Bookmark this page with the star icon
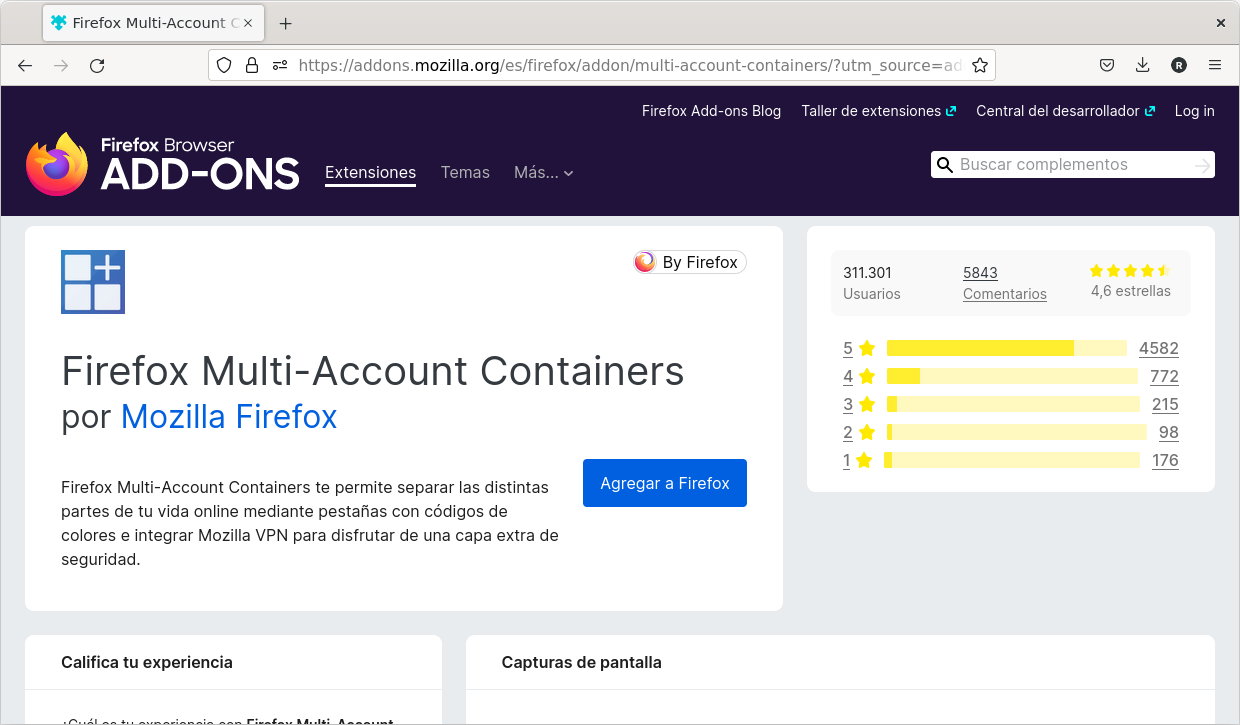Viewport: 1240px width, 725px height. [980, 64]
